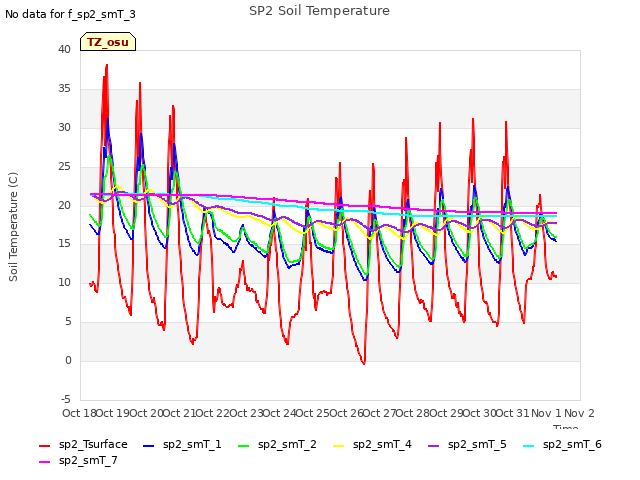640x480 pixels.
Task: Click the Soil Temperature (C) axis label
Action: point(13,227)
